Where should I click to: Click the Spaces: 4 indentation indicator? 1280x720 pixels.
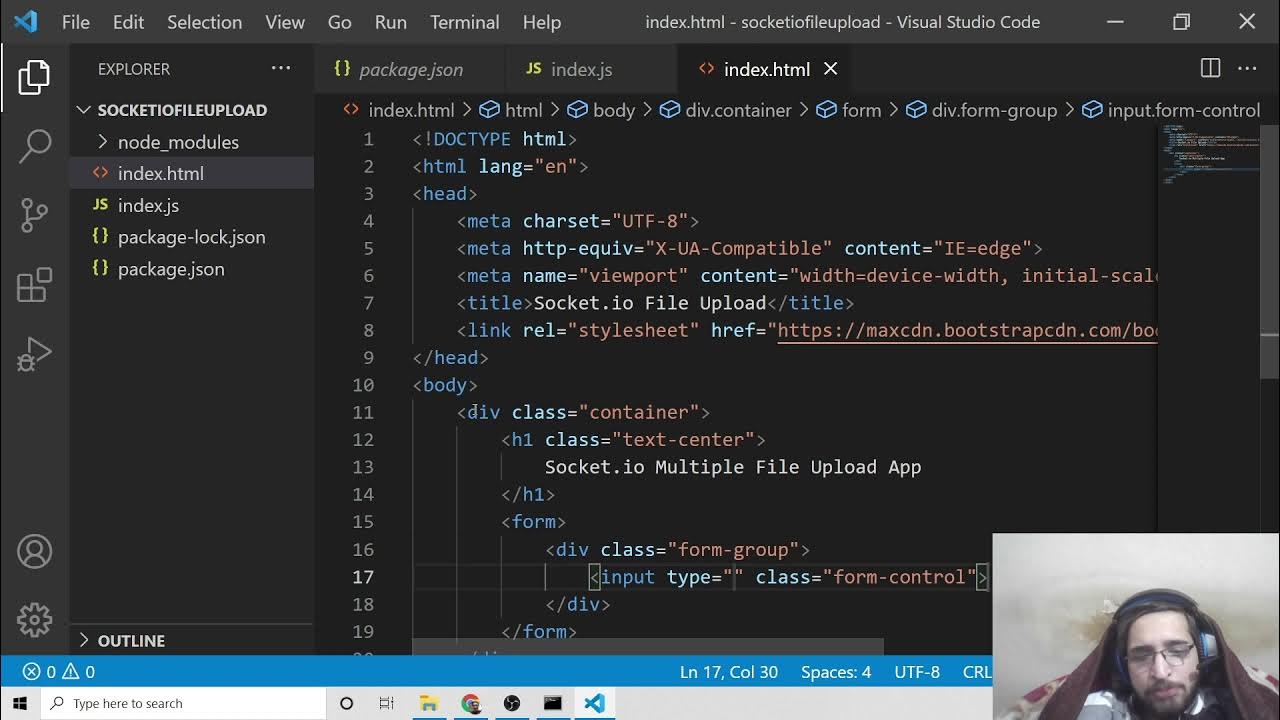coord(835,672)
